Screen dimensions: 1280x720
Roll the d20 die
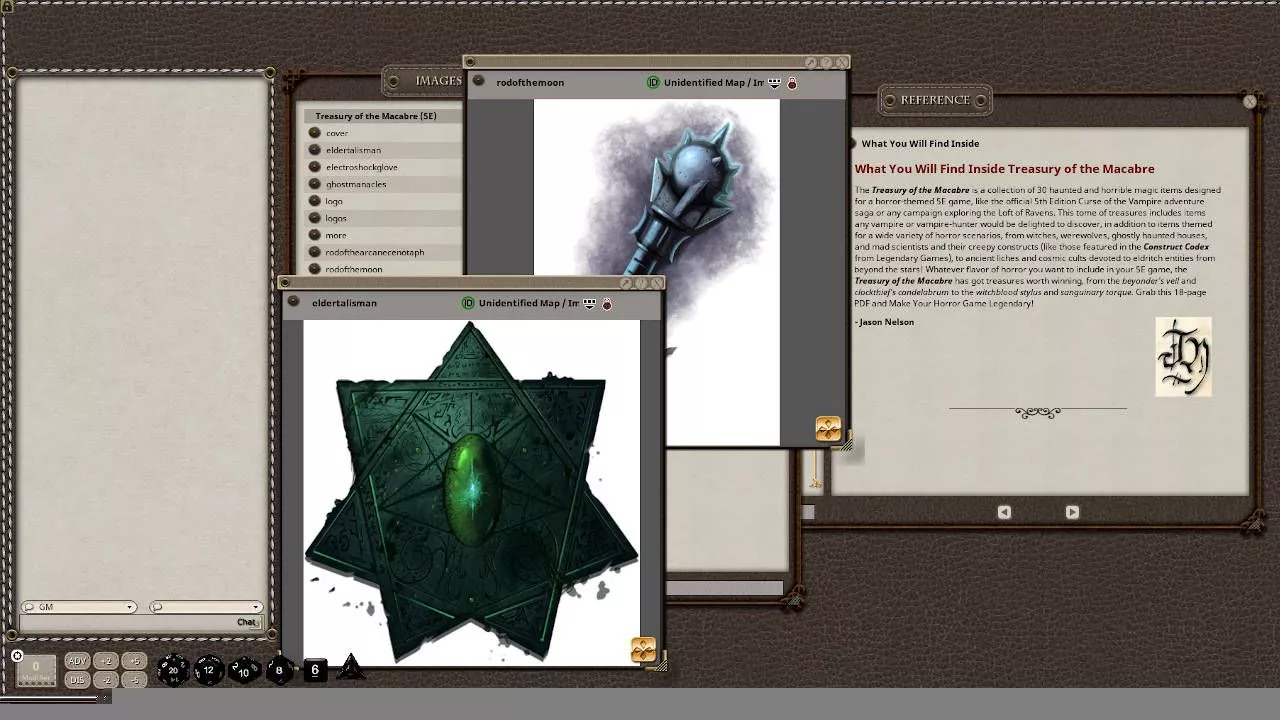[x=173, y=670]
